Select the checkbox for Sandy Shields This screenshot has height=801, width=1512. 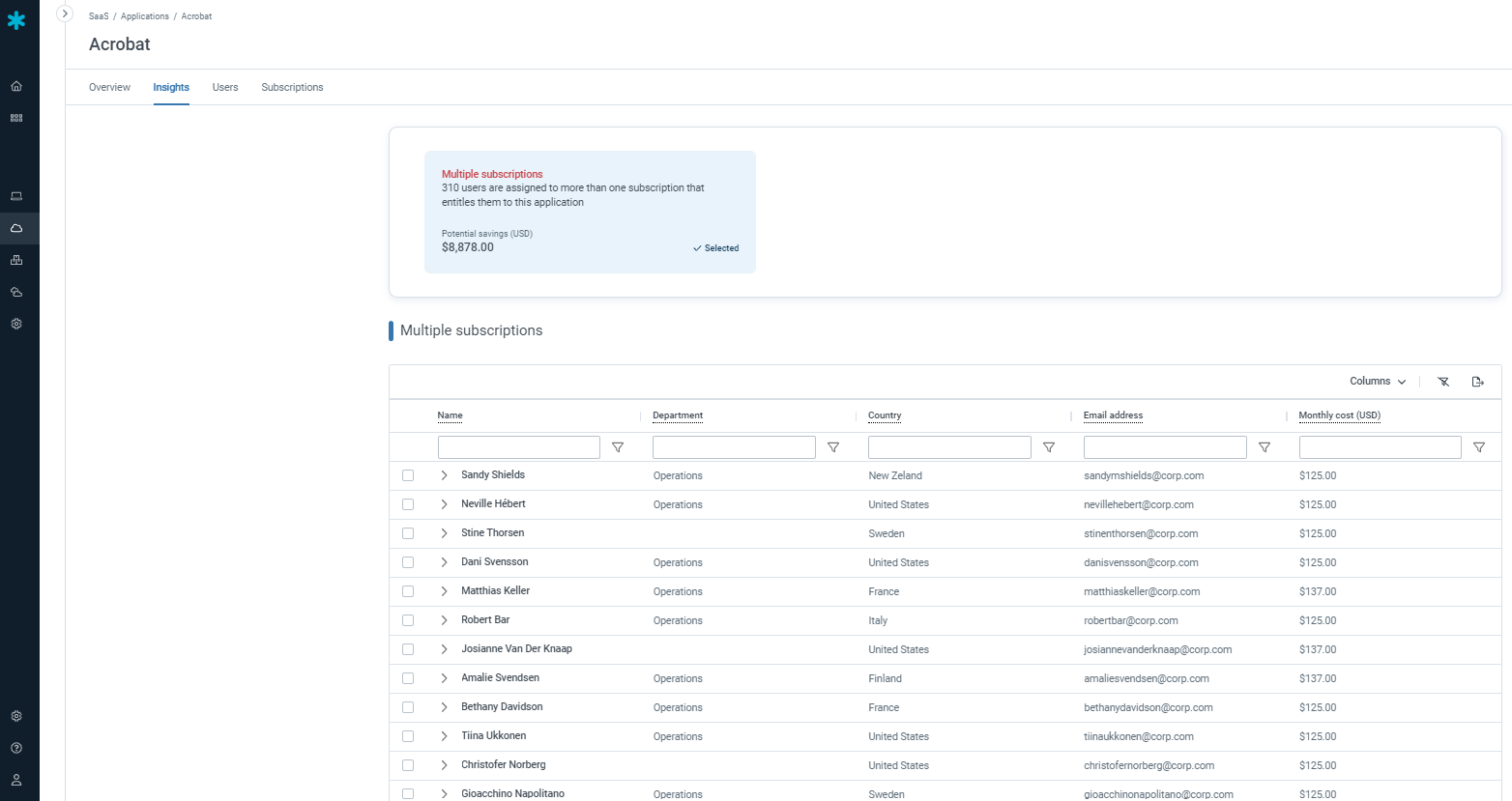[x=408, y=475]
